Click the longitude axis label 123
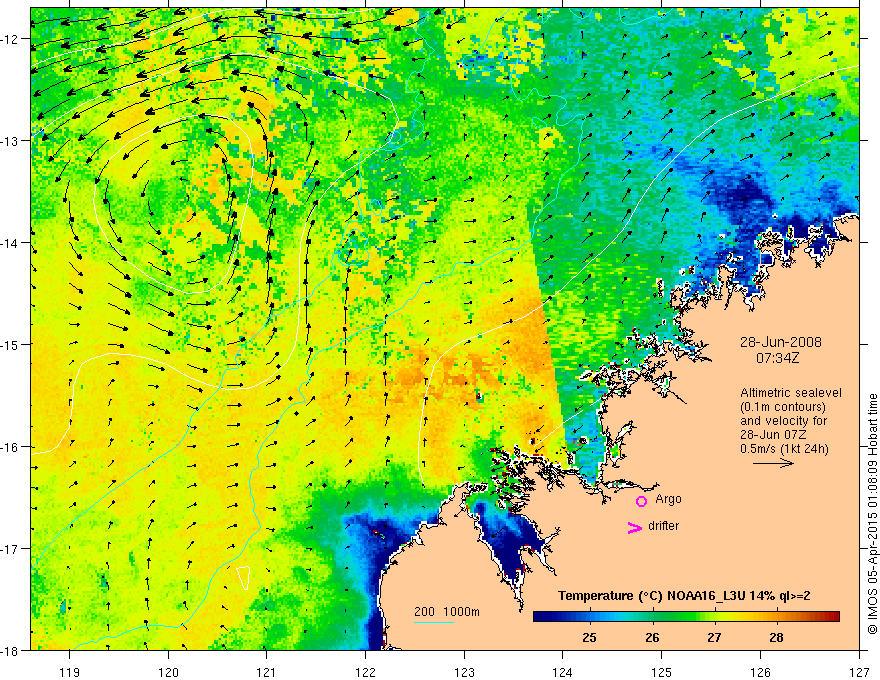The width and height of the screenshot is (880, 680). [x=464, y=672]
